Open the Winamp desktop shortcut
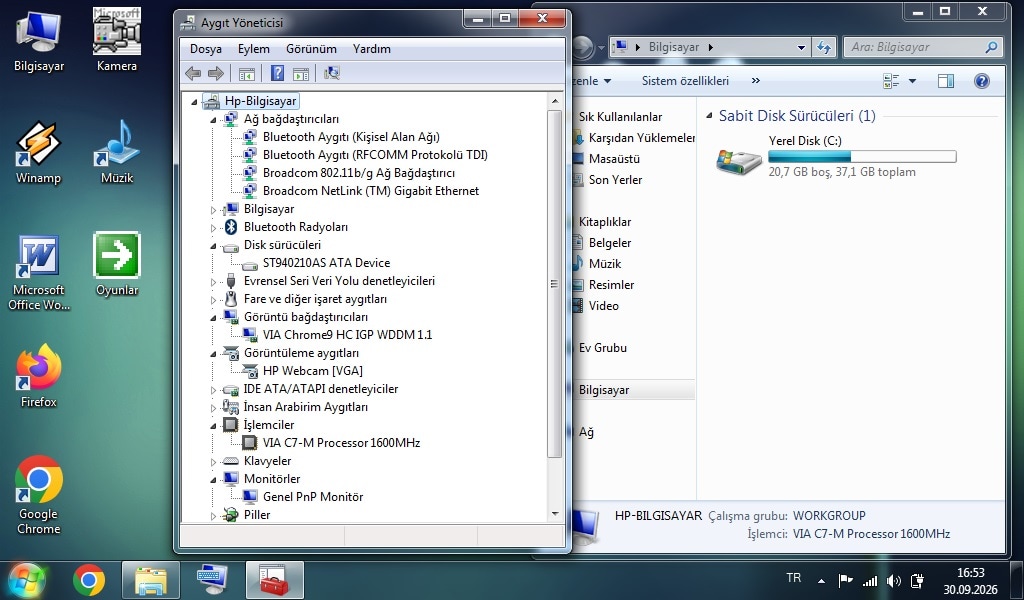 pos(39,153)
